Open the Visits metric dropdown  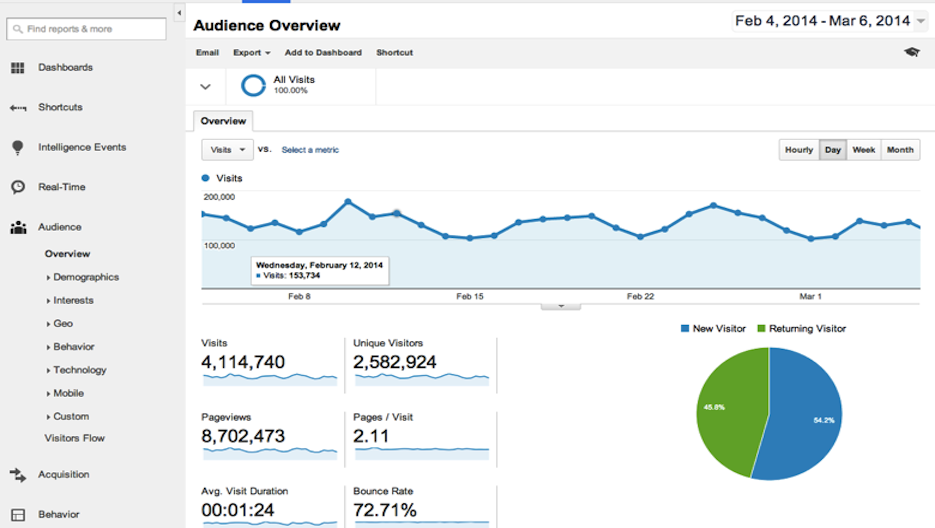pyautogui.click(x=227, y=150)
